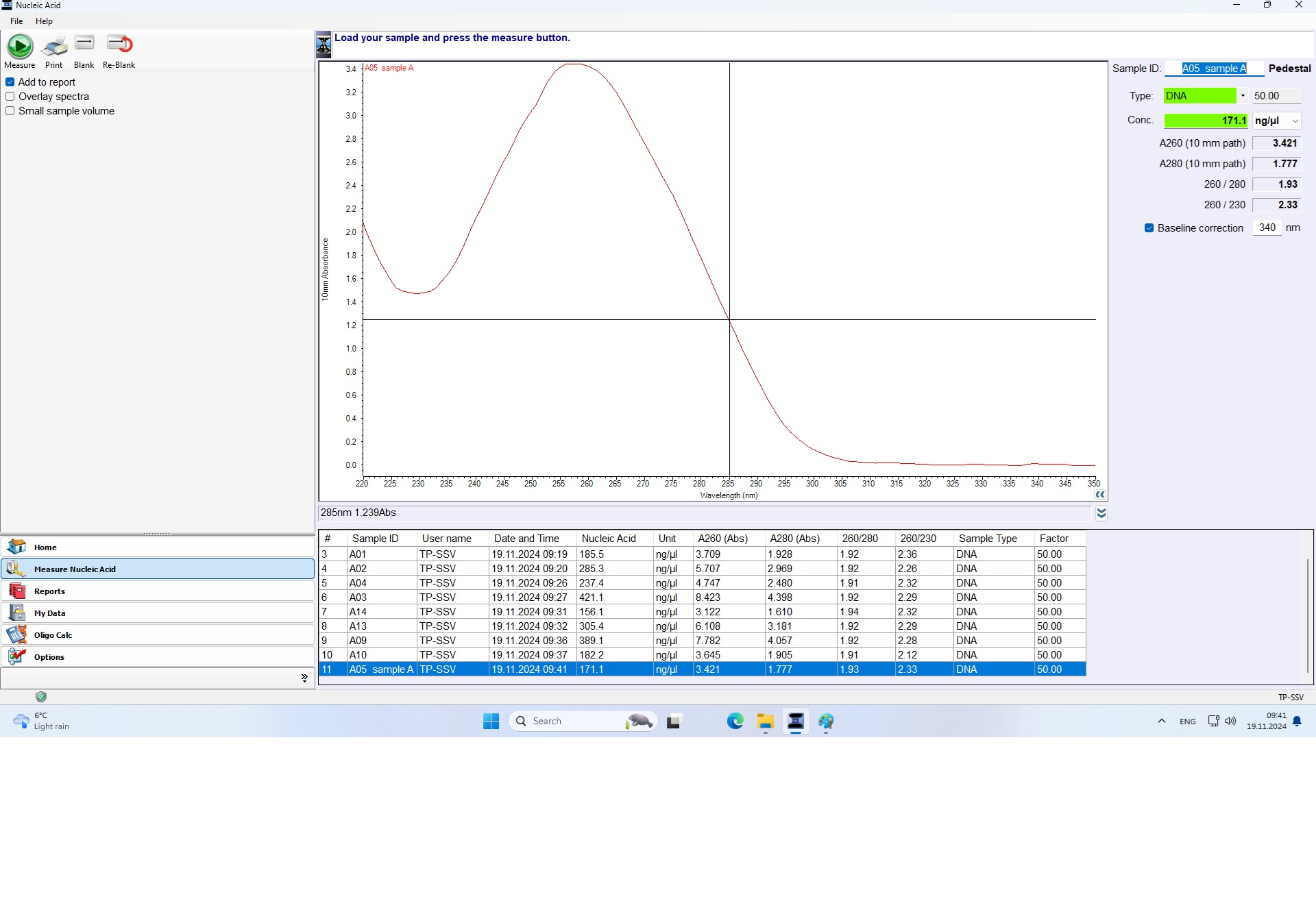Enable Overlay spectra checkbox
Viewport: 1316px width, 899px height.
[x=10, y=97]
